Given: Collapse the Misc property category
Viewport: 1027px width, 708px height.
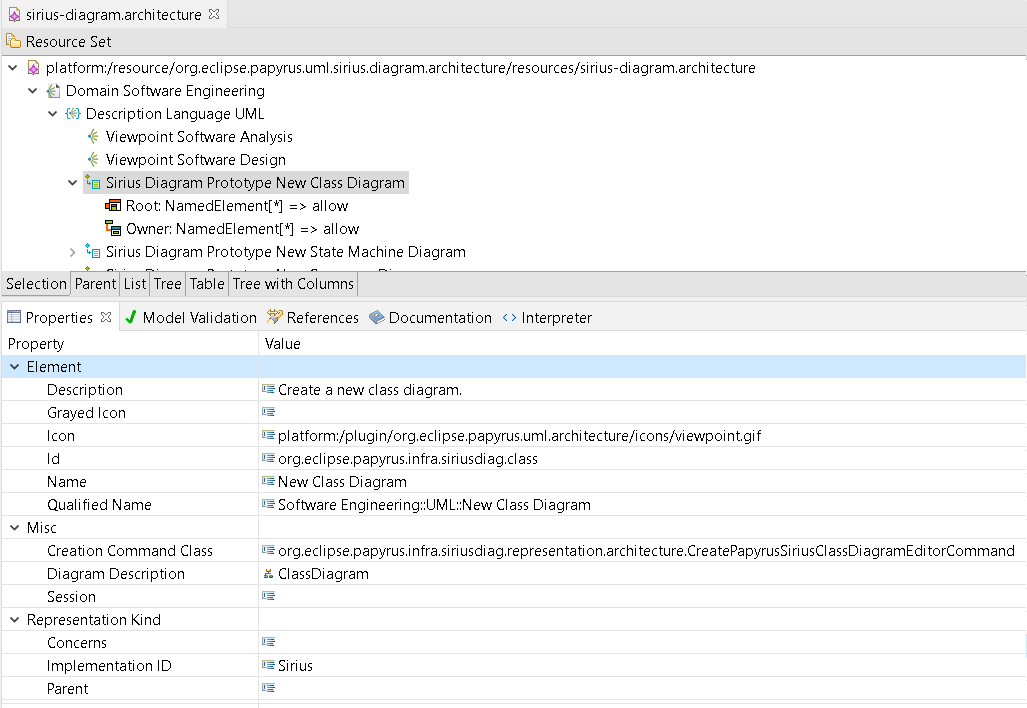Looking at the screenshot, I should click(x=14, y=528).
